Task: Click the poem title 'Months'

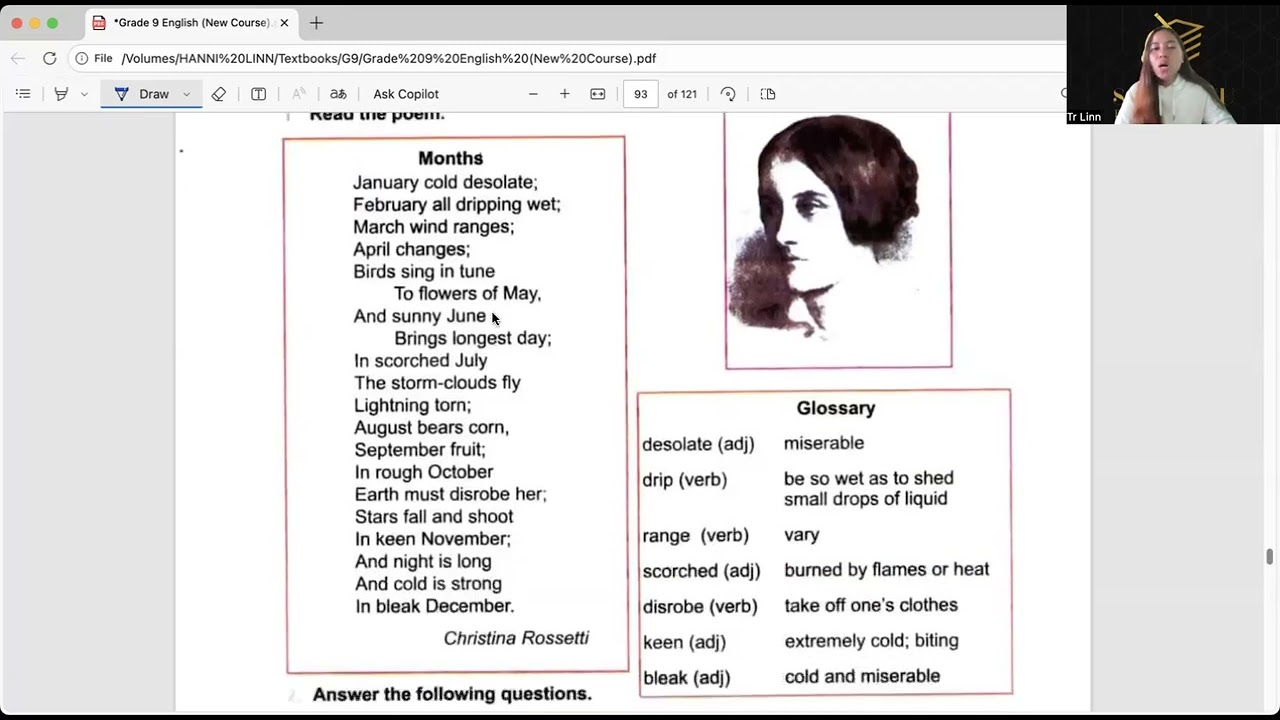Action: (450, 158)
